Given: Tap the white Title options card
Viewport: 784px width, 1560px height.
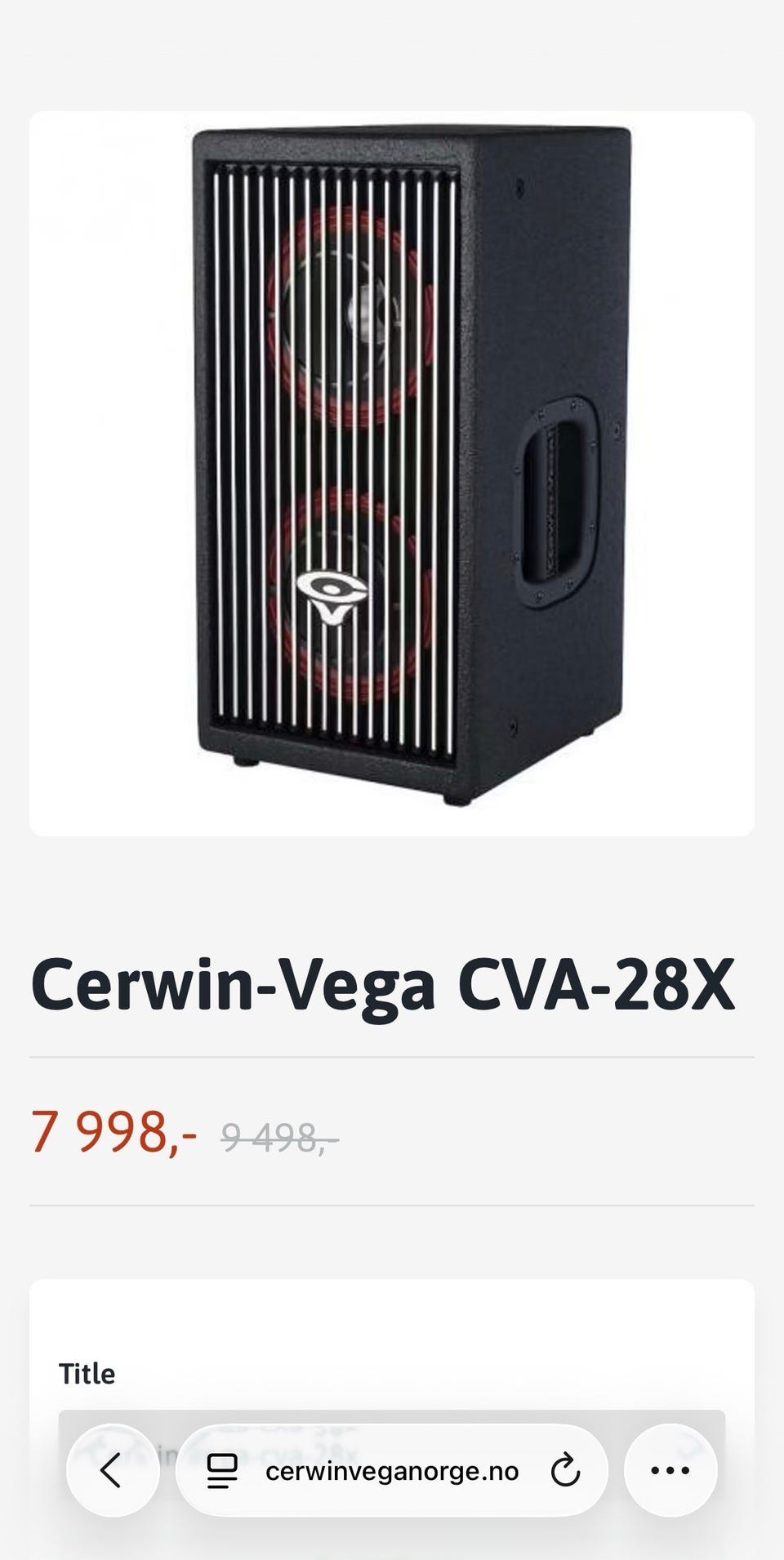Looking at the screenshot, I should point(392,1420).
